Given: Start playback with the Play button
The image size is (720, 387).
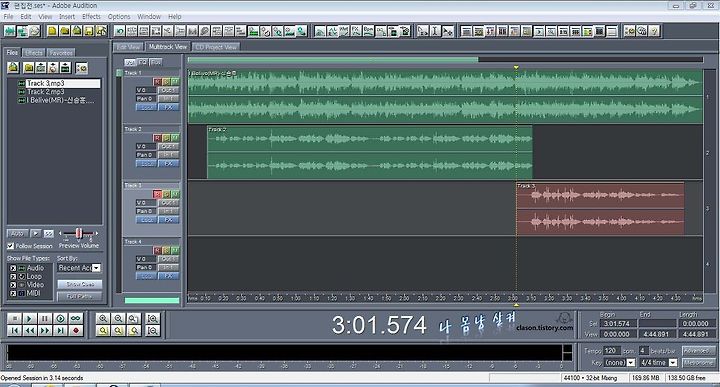Looking at the screenshot, I should tap(29, 318).
